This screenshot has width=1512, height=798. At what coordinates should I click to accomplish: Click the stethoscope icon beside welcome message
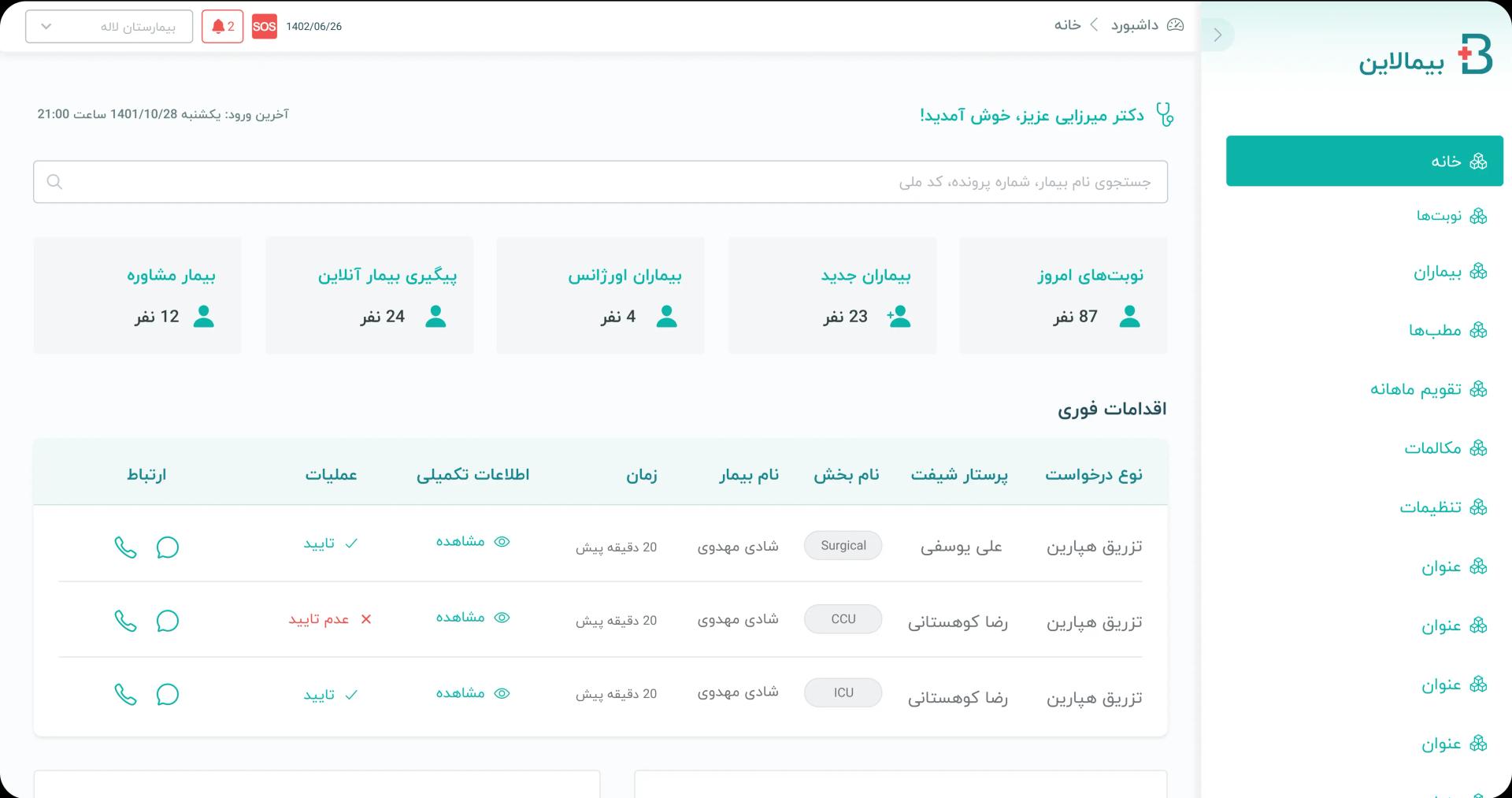tap(1164, 115)
